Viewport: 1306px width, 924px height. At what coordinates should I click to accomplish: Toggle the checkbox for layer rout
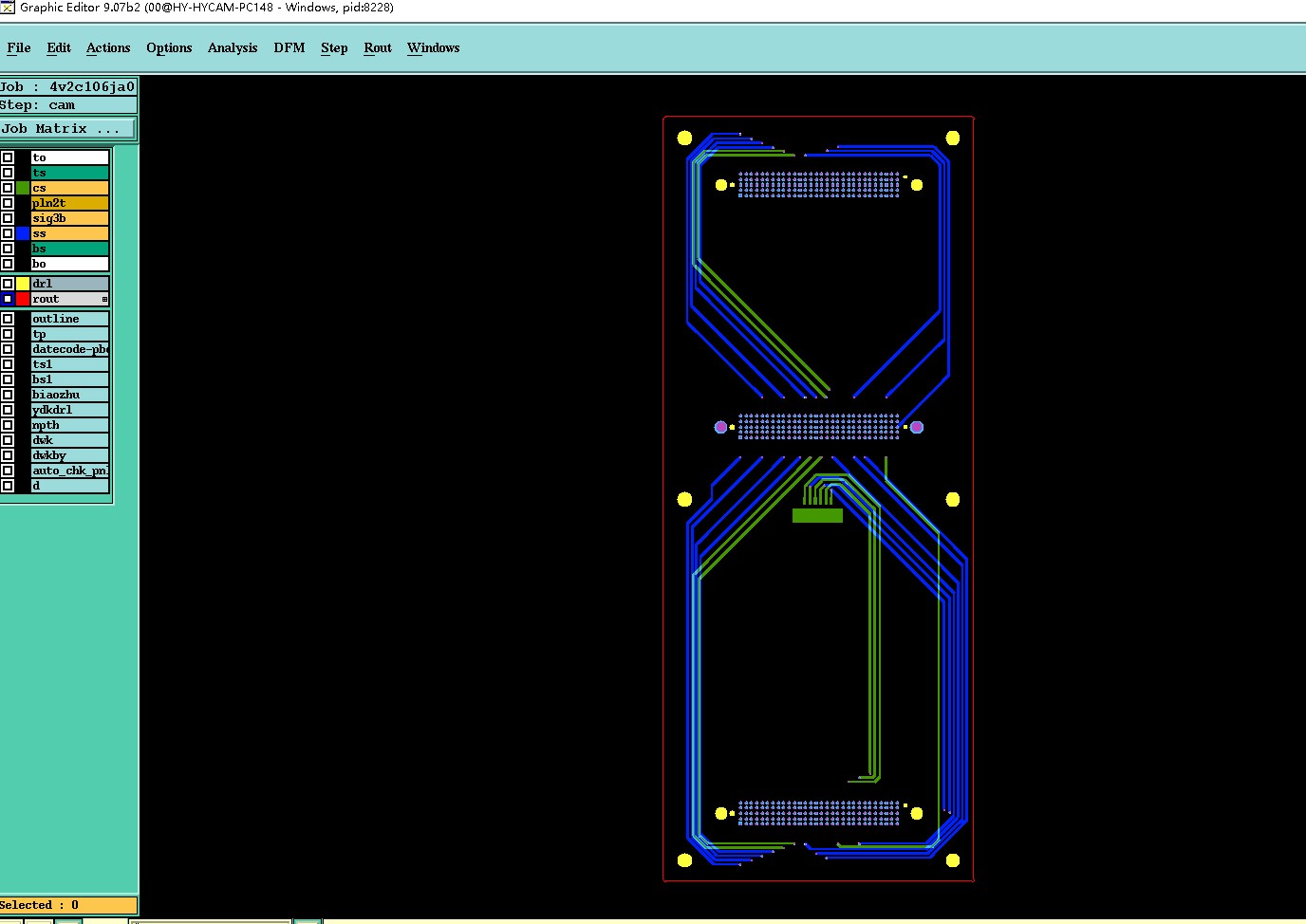(x=8, y=299)
